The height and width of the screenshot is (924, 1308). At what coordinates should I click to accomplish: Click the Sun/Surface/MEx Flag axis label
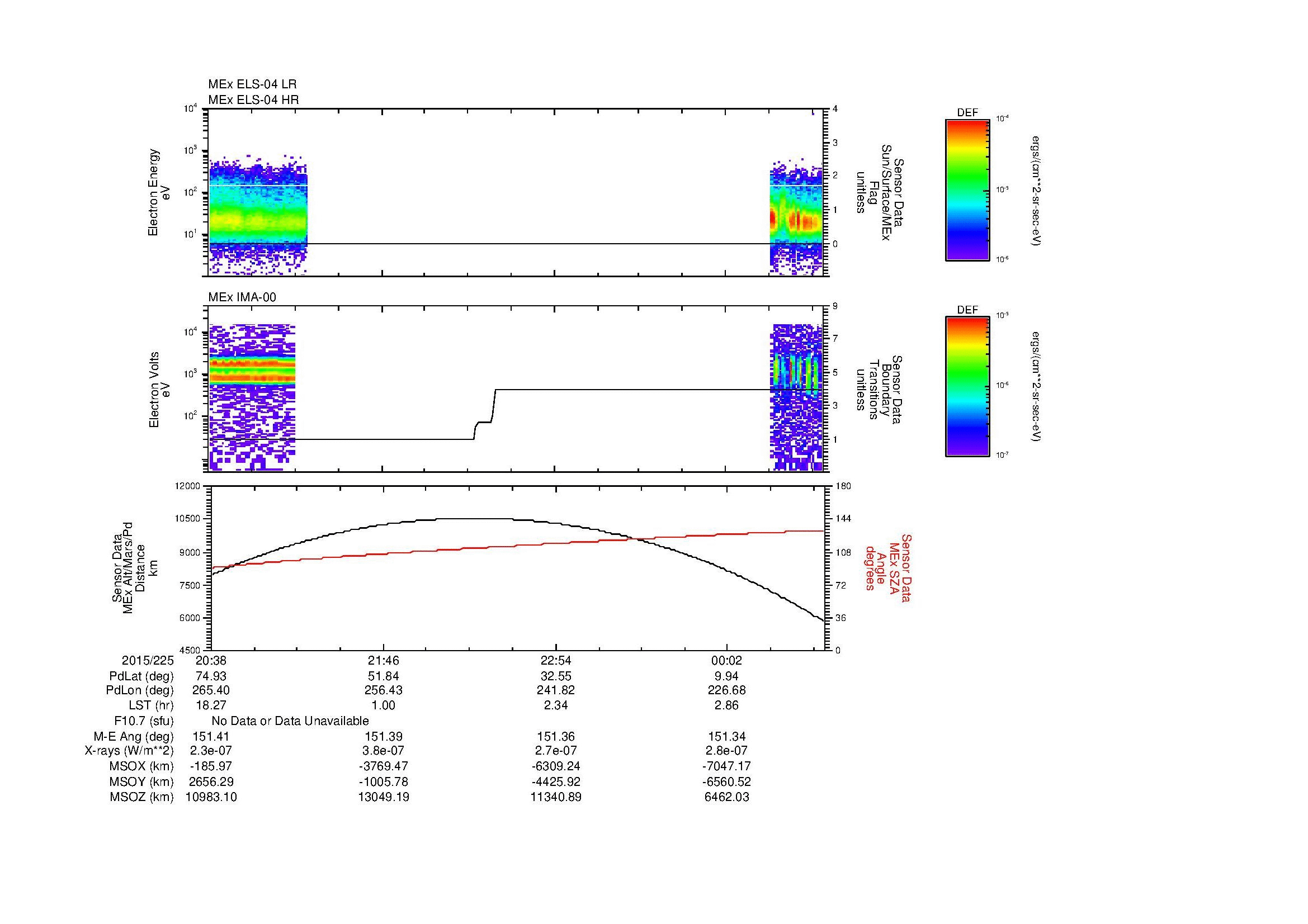tap(880, 192)
